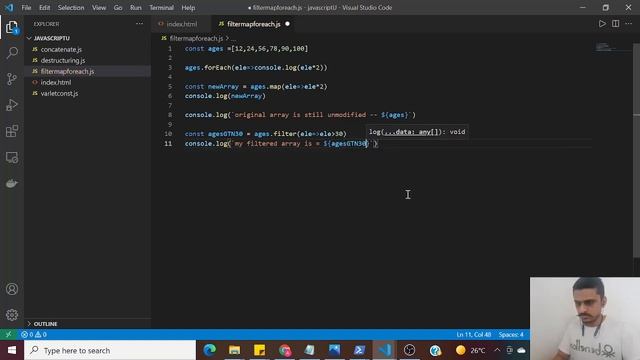Open OBS Studio from taskbar

(x=409, y=350)
